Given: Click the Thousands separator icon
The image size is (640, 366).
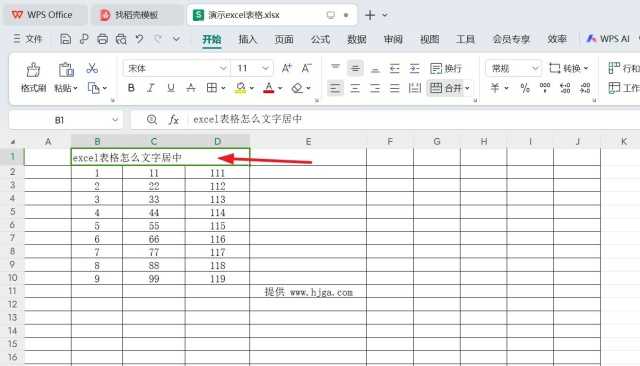Looking at the screenshot, I should tap(545, 88).
